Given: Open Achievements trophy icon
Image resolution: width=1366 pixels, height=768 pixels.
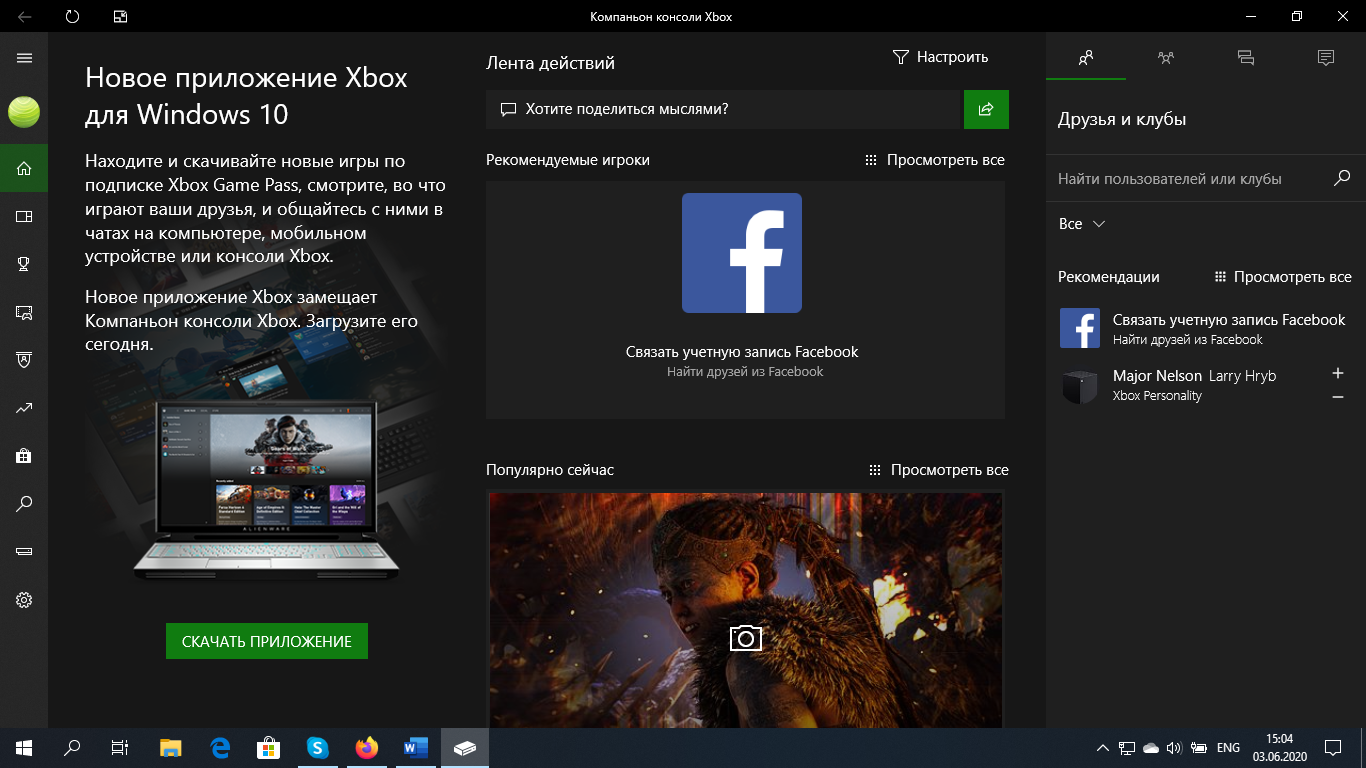Looking at the screenshot, I should 24,264.
